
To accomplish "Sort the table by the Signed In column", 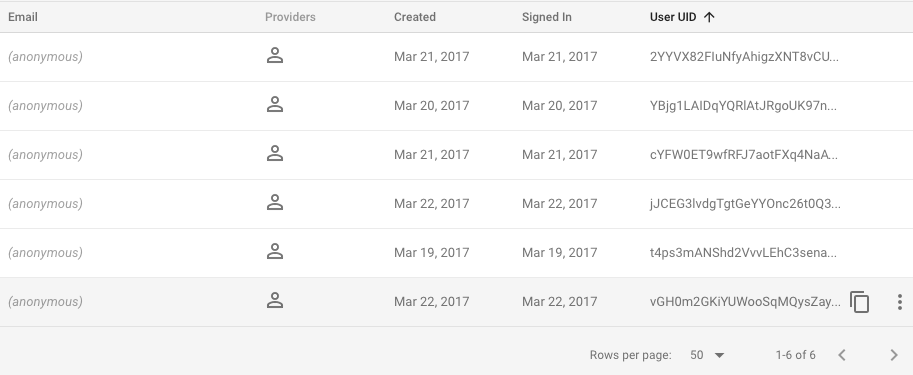I will (546, 17).
